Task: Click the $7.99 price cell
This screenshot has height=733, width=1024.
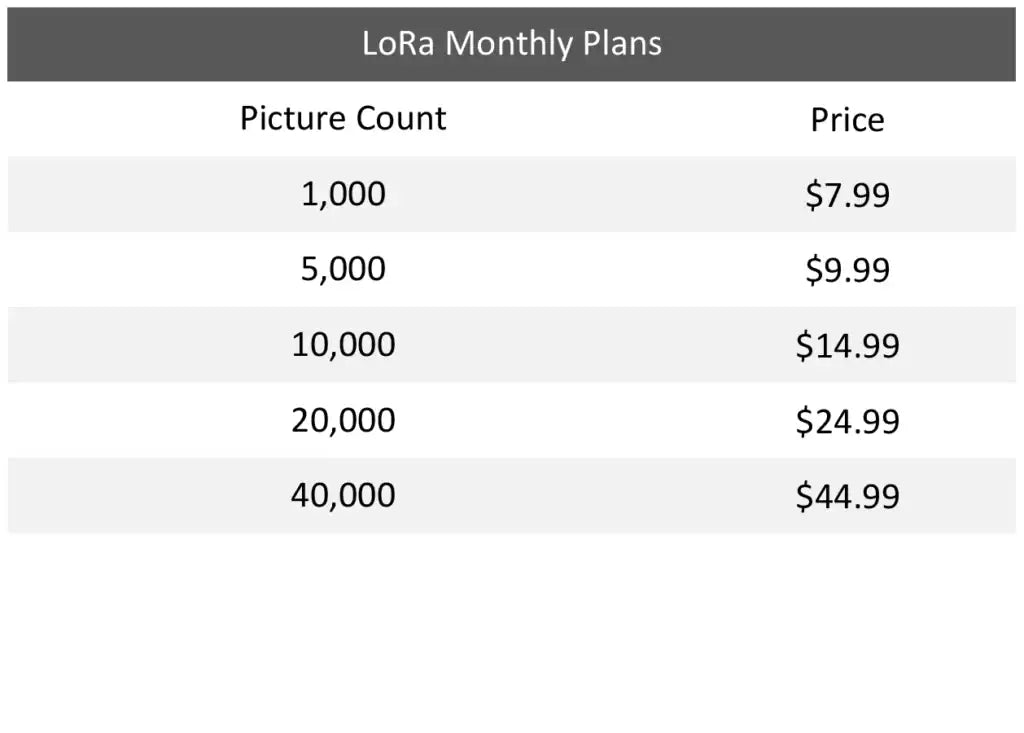Action: tap(847, 195)
